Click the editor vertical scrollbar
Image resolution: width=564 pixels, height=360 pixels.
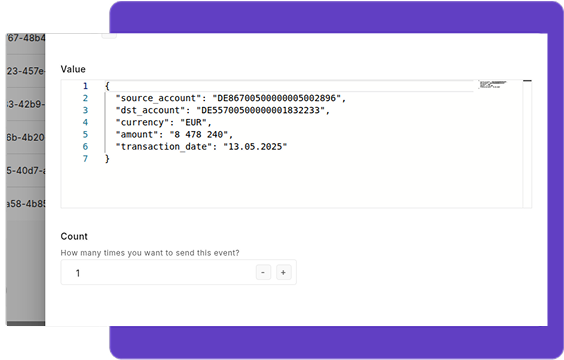pyautogui.click(x=527, y=144)
